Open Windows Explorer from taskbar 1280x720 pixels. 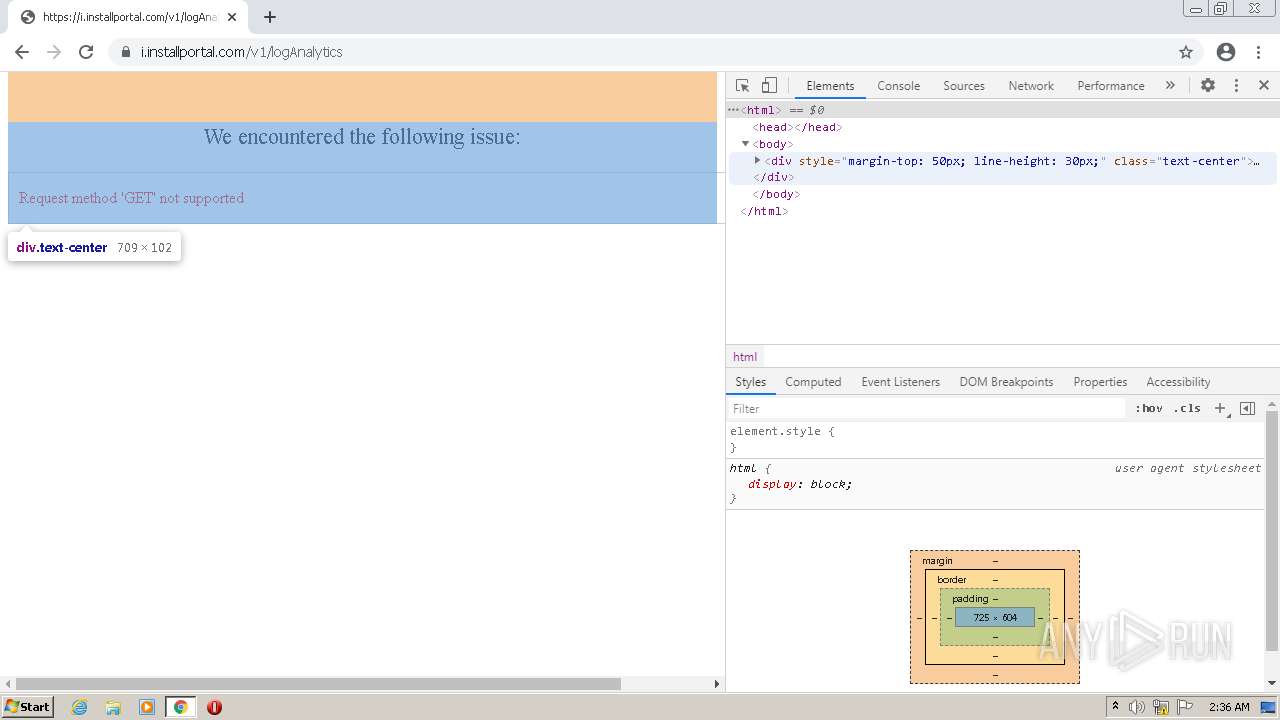(113, 707)
